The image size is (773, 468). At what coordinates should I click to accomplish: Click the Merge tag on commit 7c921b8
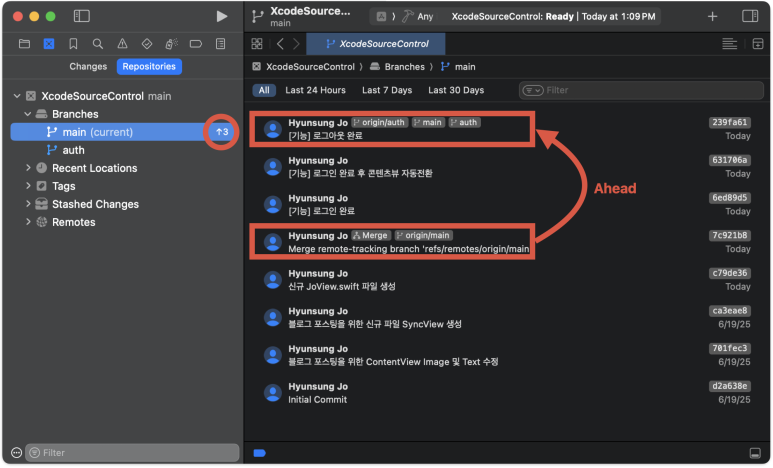(x=371, y=236)
